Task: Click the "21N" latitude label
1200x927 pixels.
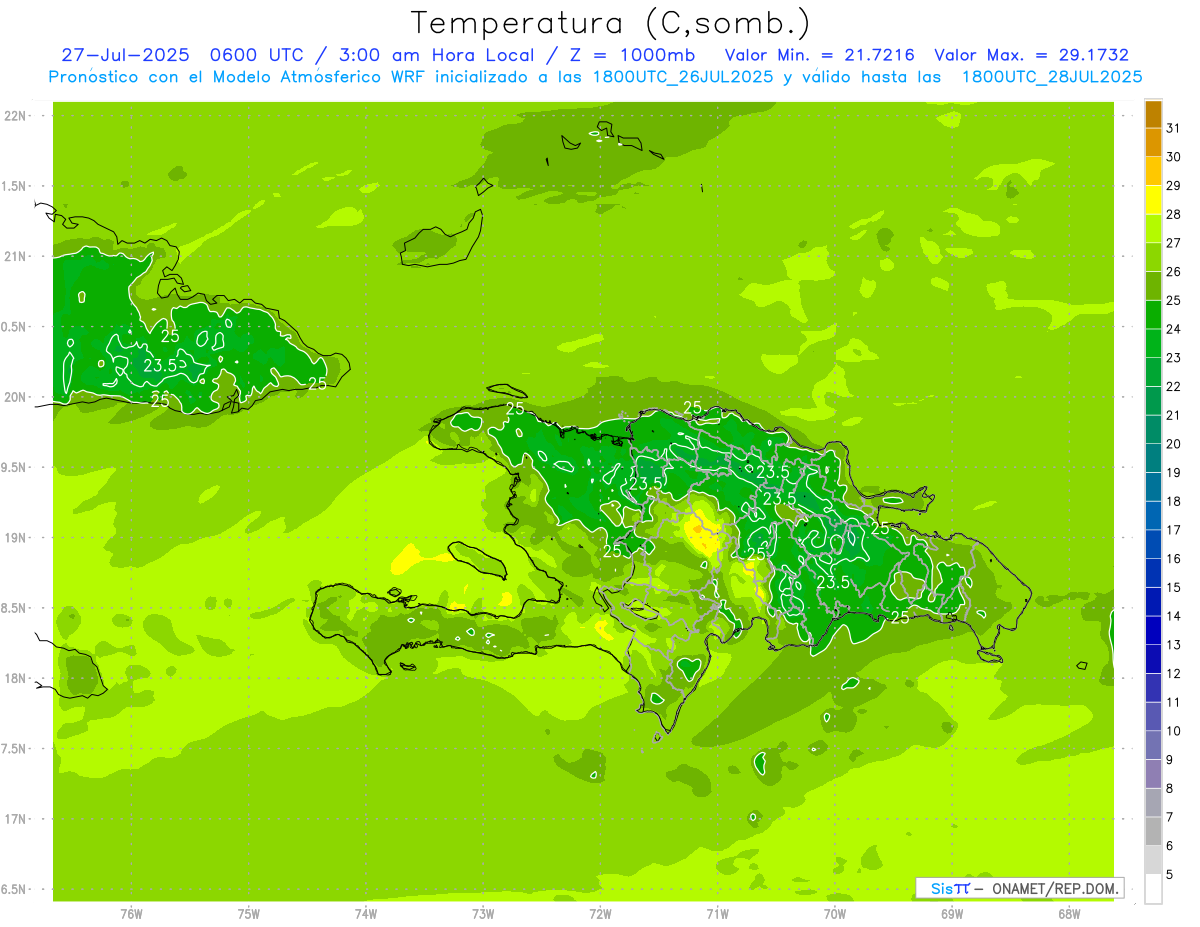Action: pos(15,257)
